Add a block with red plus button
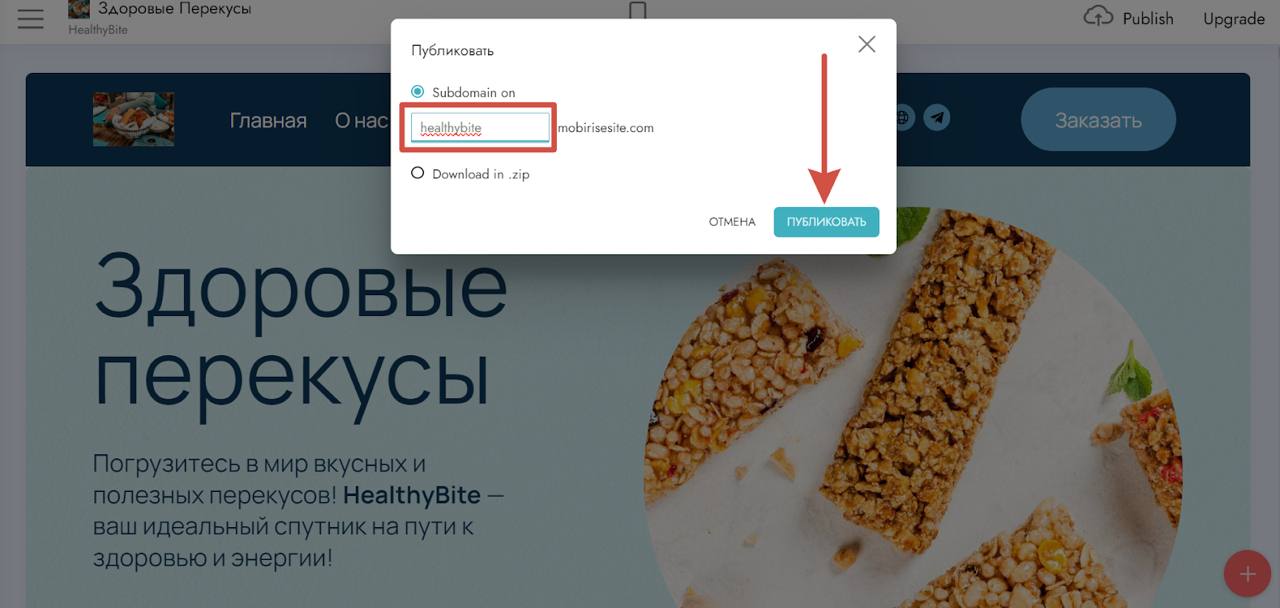This screenshot has width=1280, height=608. pyautogui.click(x=1248, y=574)
